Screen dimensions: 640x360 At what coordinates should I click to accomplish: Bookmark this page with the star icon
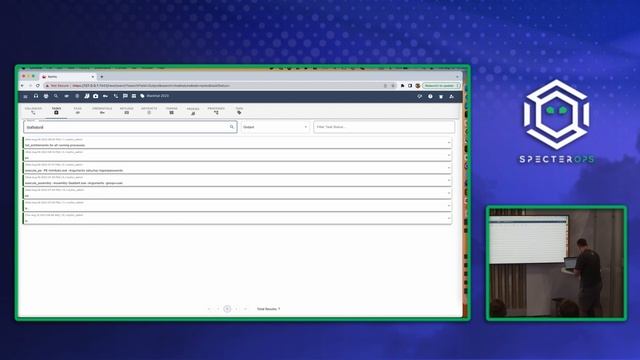393,86
